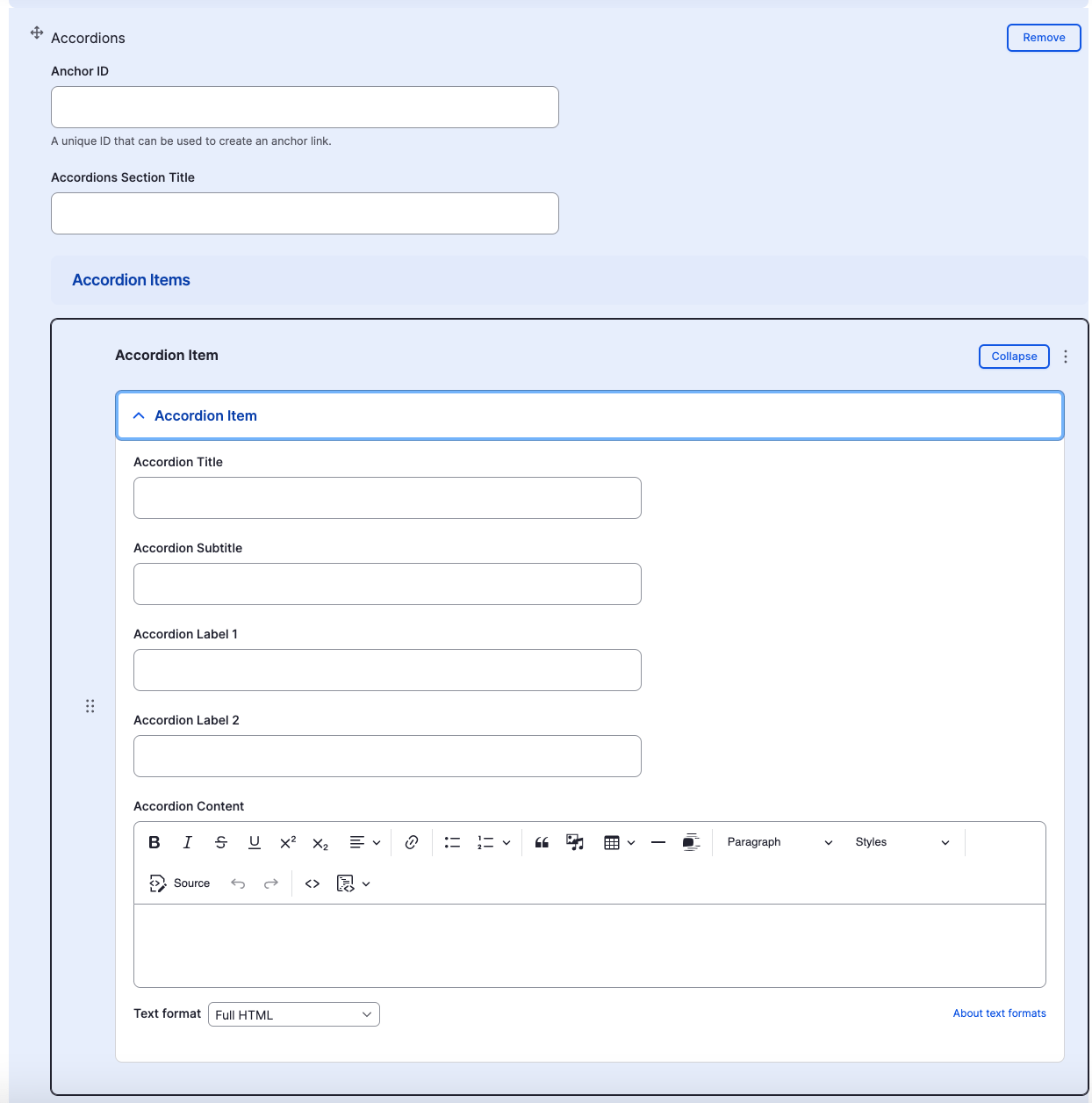The width and height of the screenshot is (1092, 1103).
Task: Open the Paragraph heading dropdown
Action: 779,842
